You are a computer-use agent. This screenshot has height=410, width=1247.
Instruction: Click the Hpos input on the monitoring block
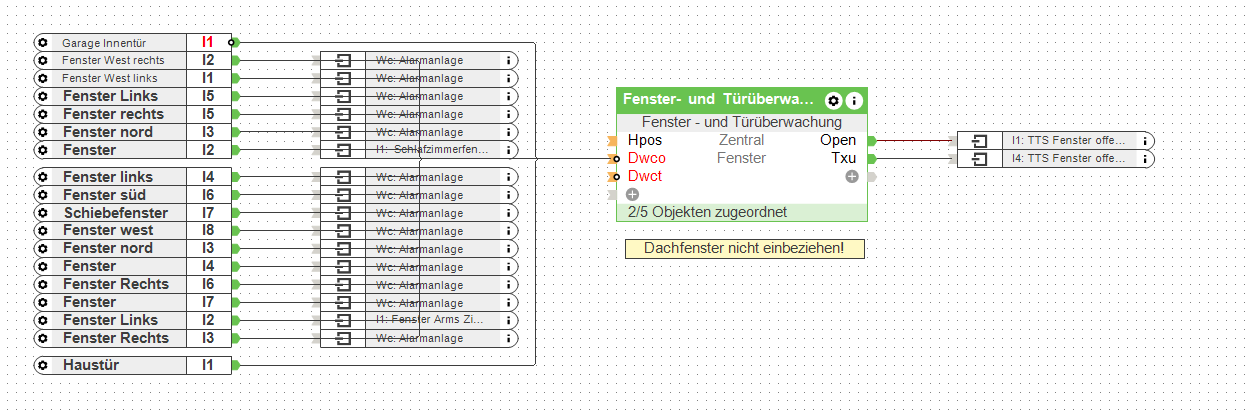pos(644,140)
